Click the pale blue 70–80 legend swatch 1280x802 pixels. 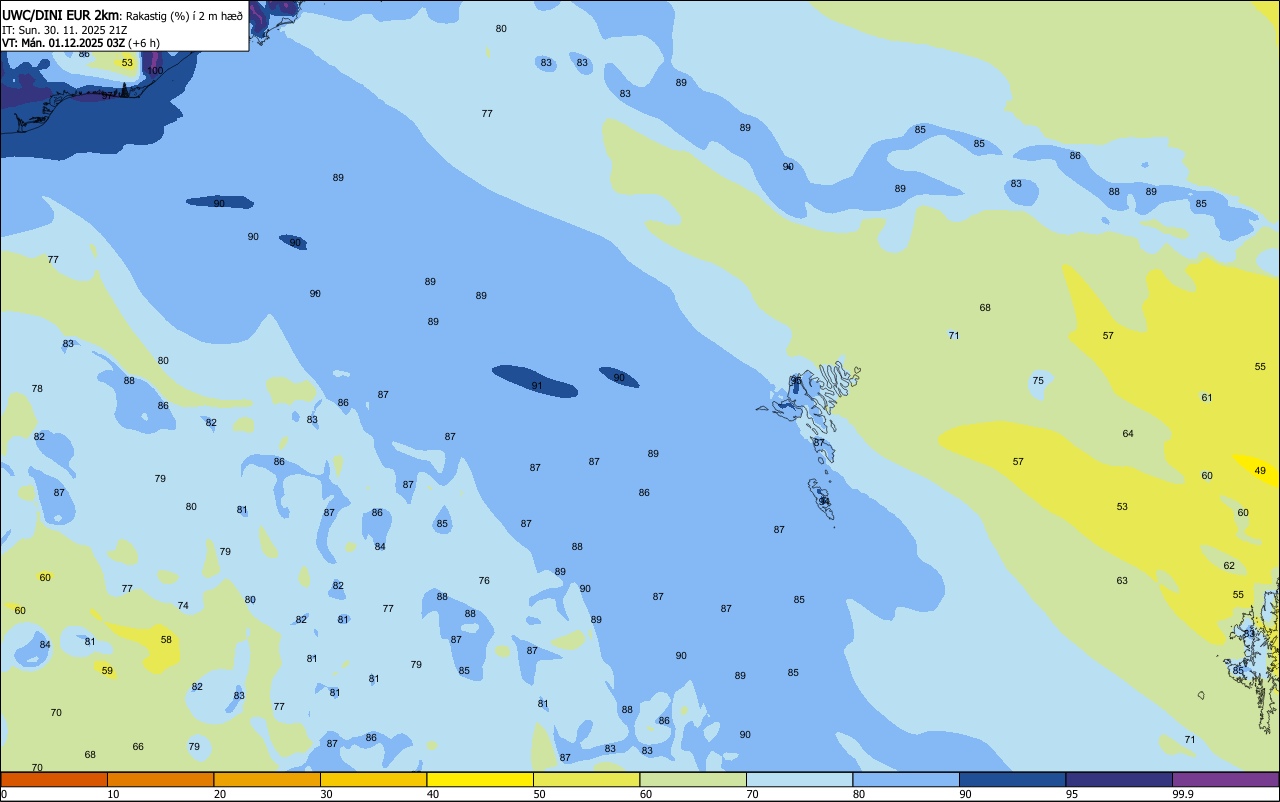point(799,779)
